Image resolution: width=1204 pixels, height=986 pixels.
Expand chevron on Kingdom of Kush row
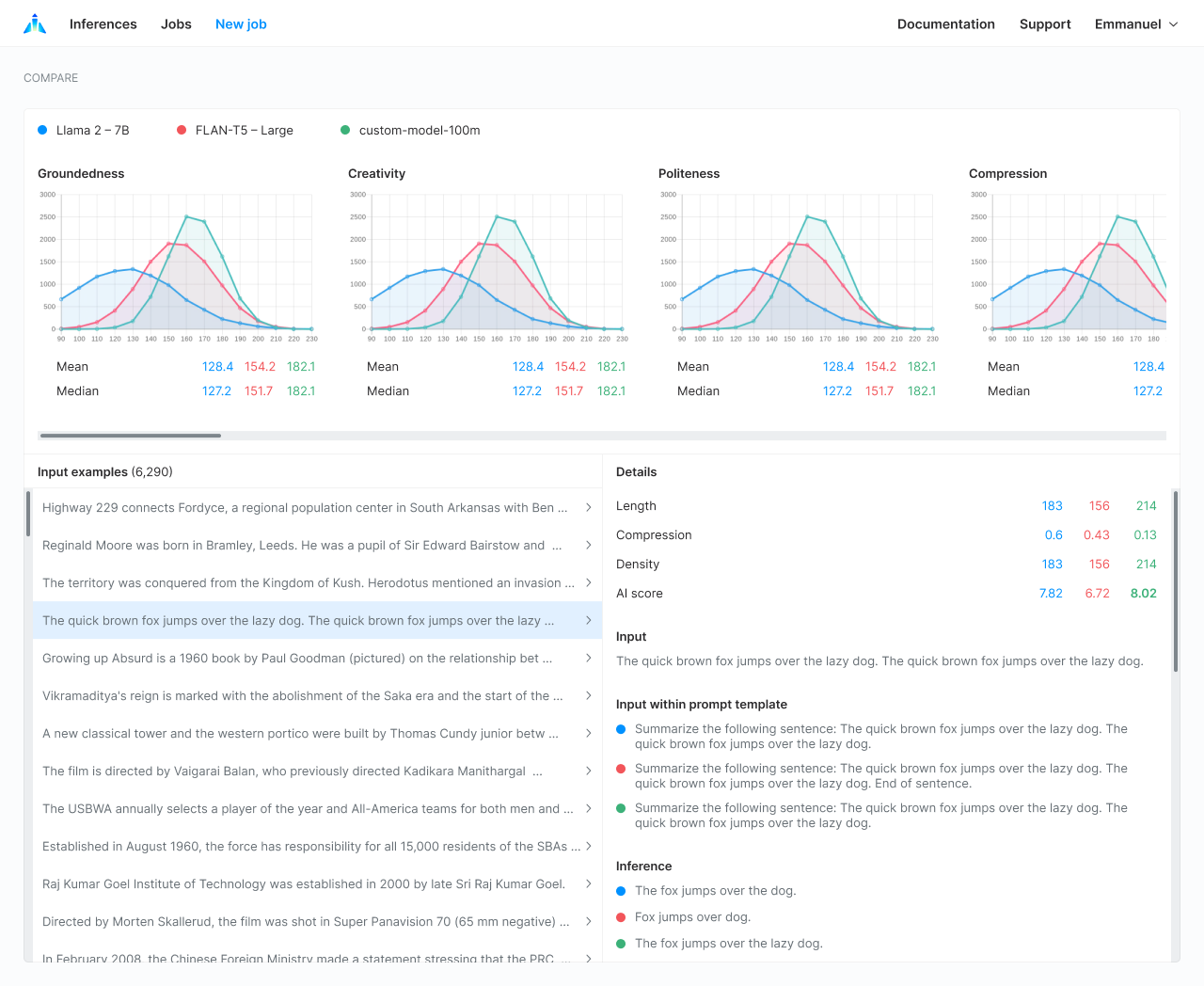[589, 582]
